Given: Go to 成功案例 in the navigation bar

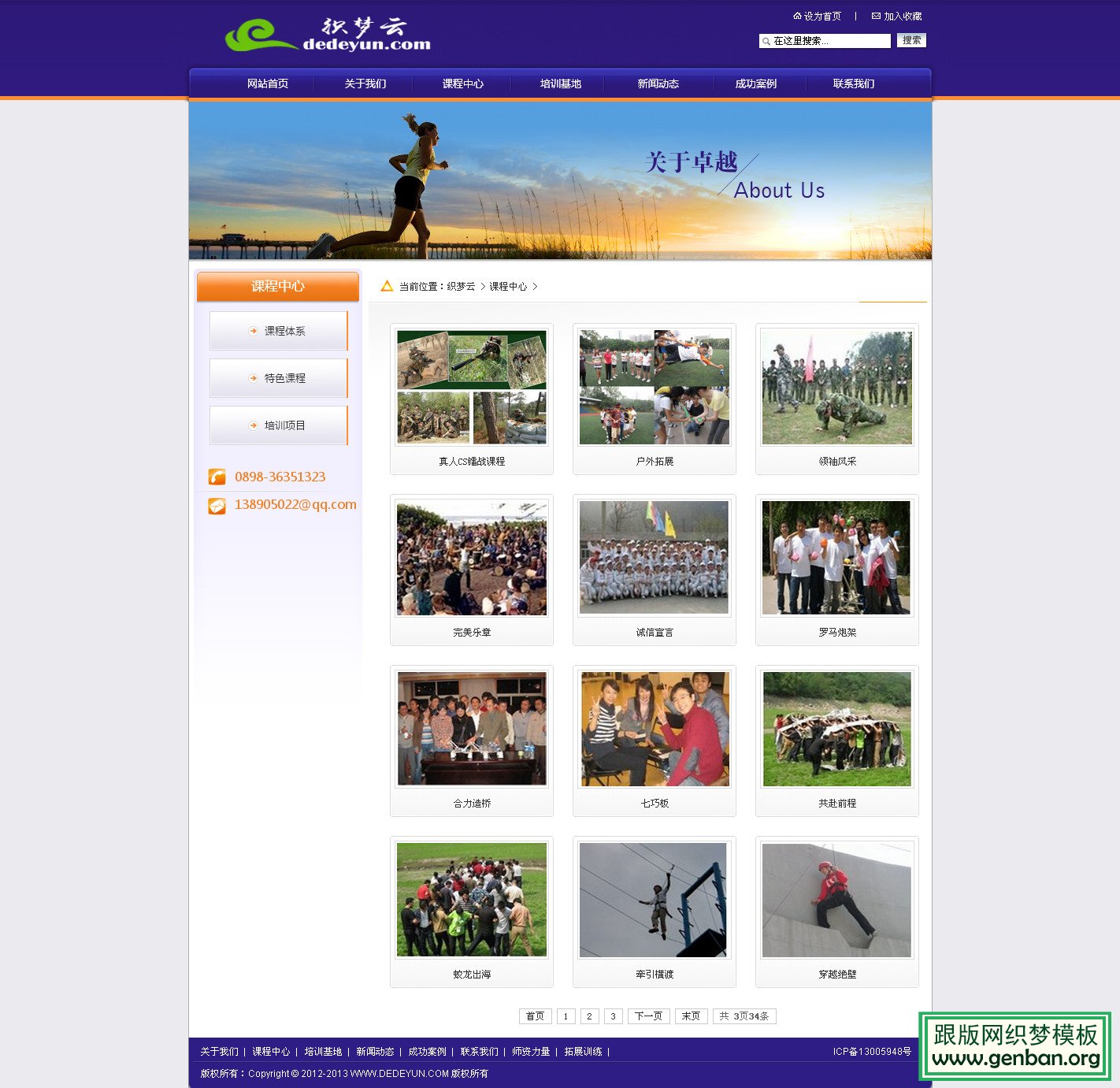Looking at the screenshot, I should pyautogui.click(x=755, y=84).
